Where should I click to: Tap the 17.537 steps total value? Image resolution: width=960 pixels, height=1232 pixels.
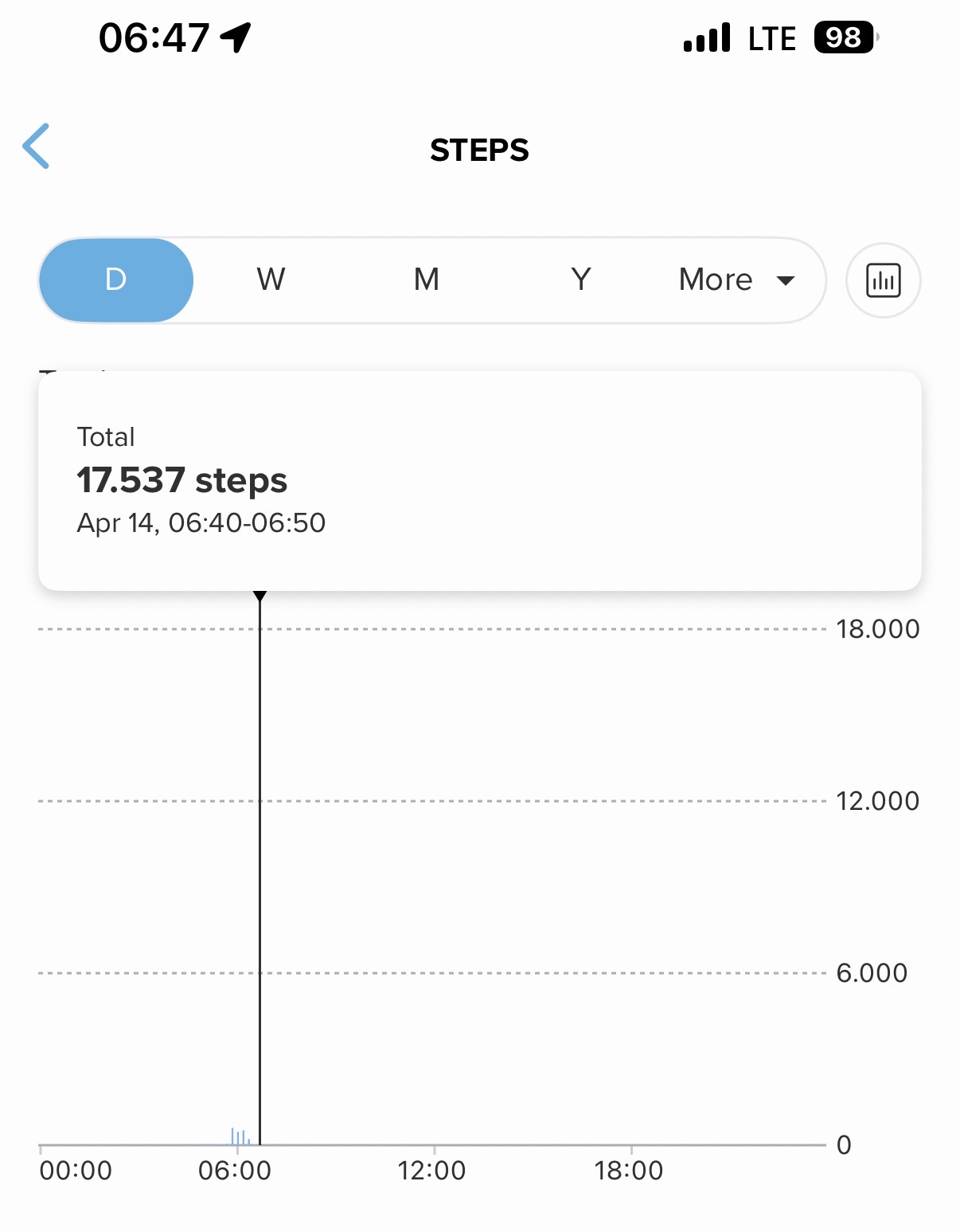pyautogui.click(x=181, y=480)
